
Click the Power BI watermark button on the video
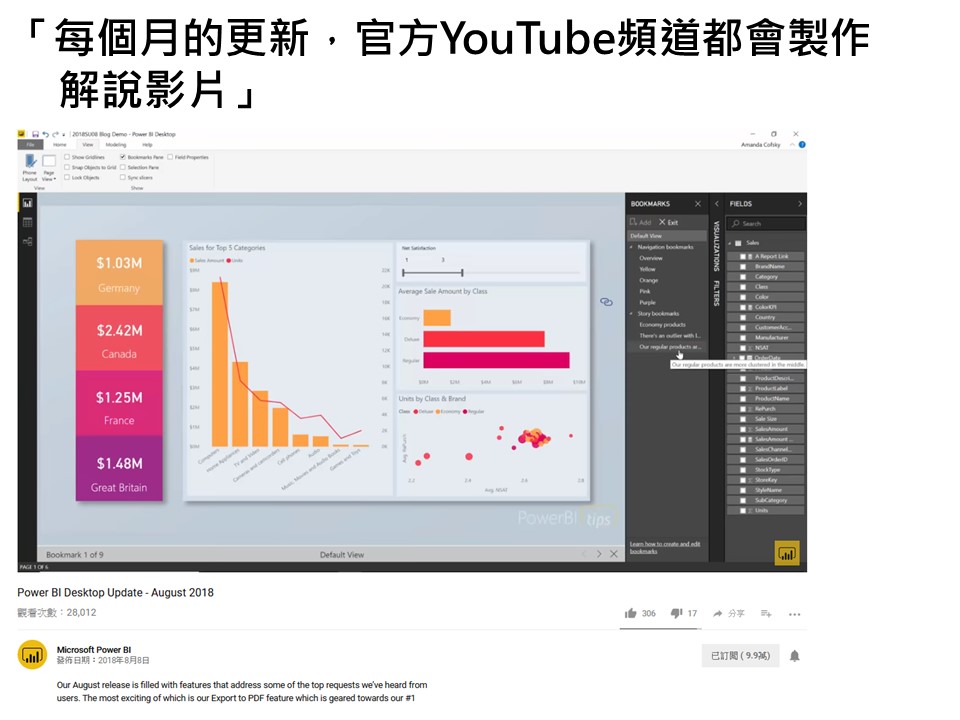tap(787, 553)
